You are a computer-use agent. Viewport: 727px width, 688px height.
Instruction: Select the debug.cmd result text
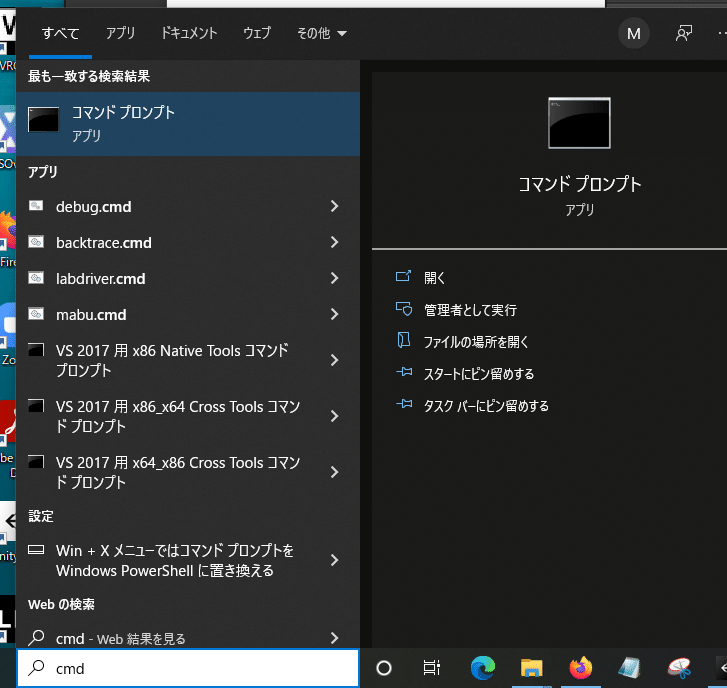(94, 206)
